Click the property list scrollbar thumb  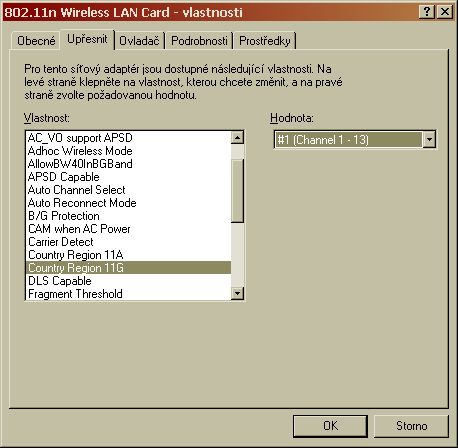coord(237,191)
